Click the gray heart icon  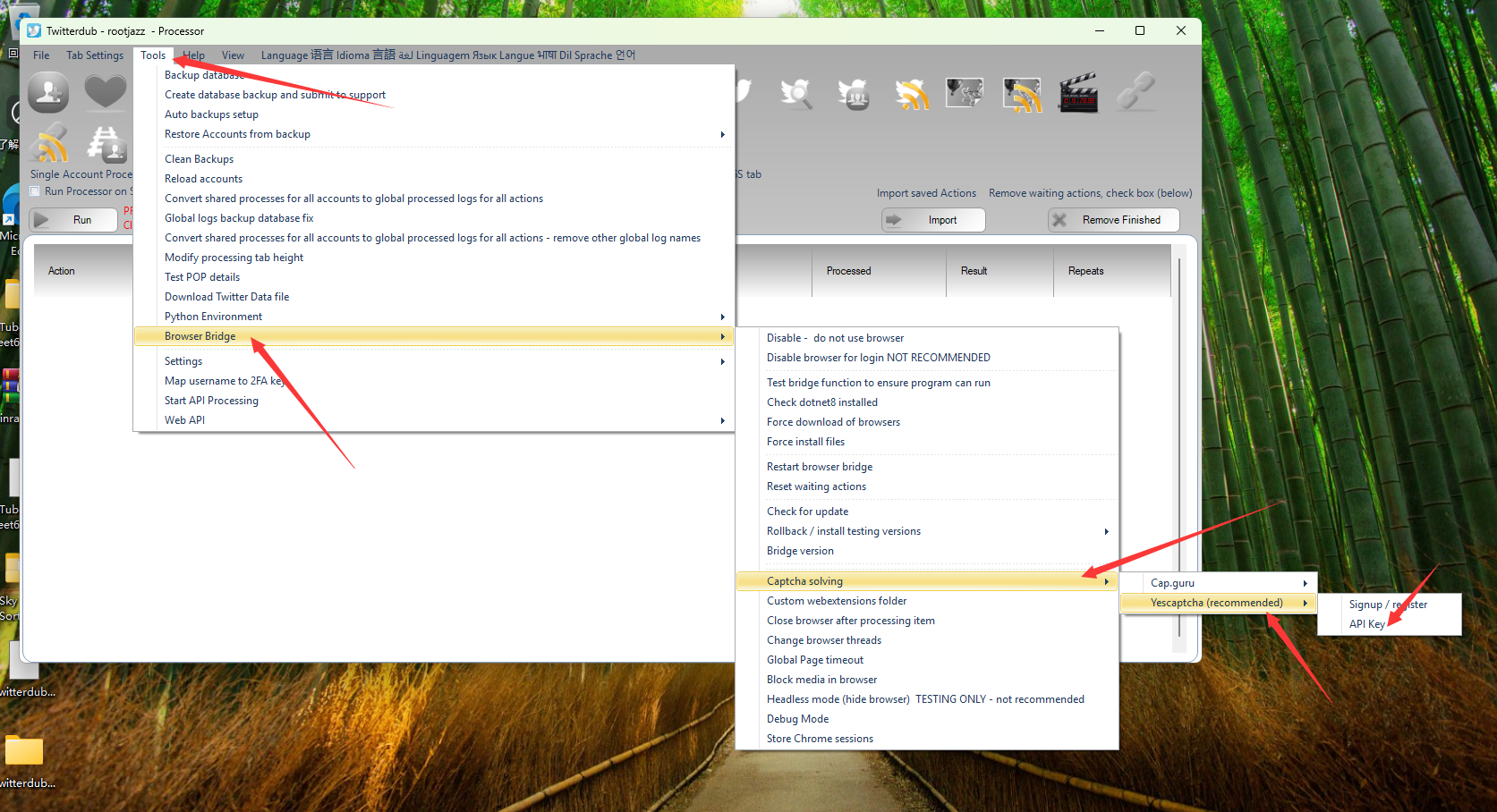click(105, 92)
